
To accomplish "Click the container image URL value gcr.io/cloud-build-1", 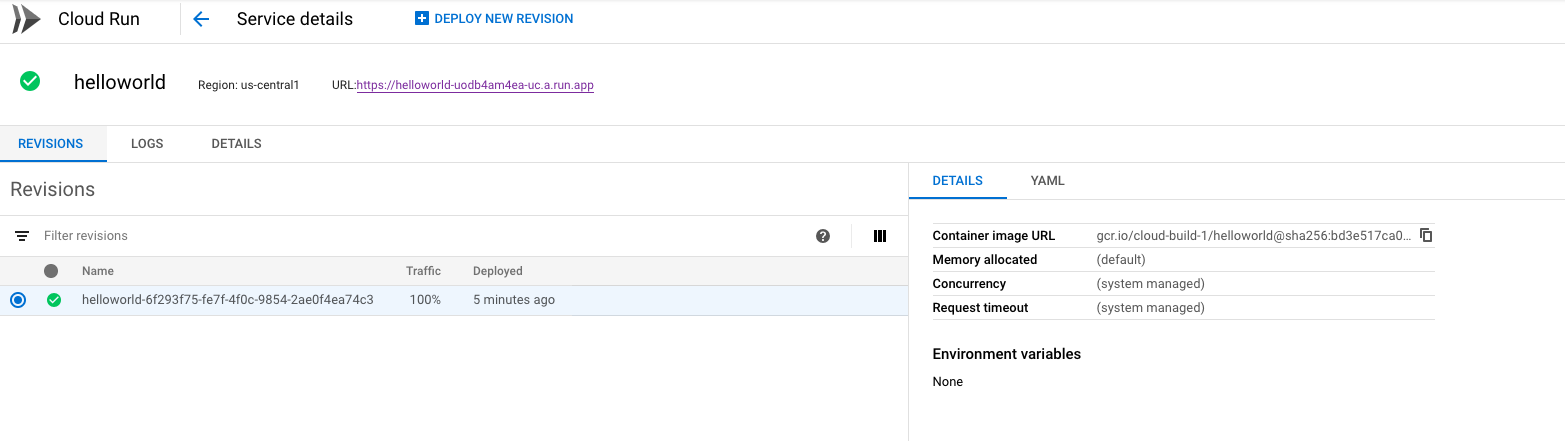I will point(1254,236).
